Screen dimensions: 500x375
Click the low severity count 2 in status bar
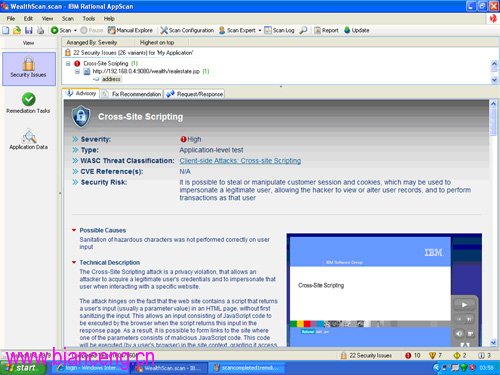[460, 356]
